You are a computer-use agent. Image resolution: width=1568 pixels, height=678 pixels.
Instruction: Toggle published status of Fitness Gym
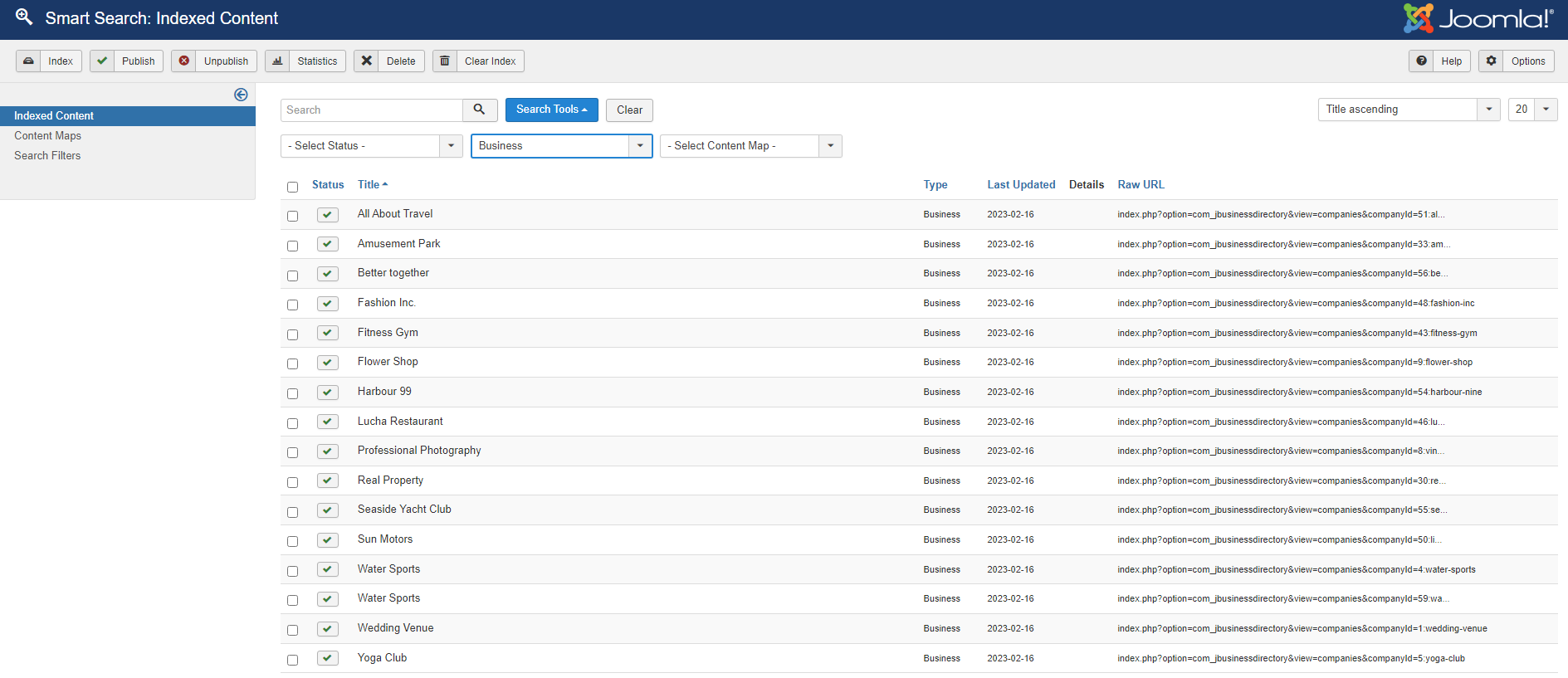328,333
